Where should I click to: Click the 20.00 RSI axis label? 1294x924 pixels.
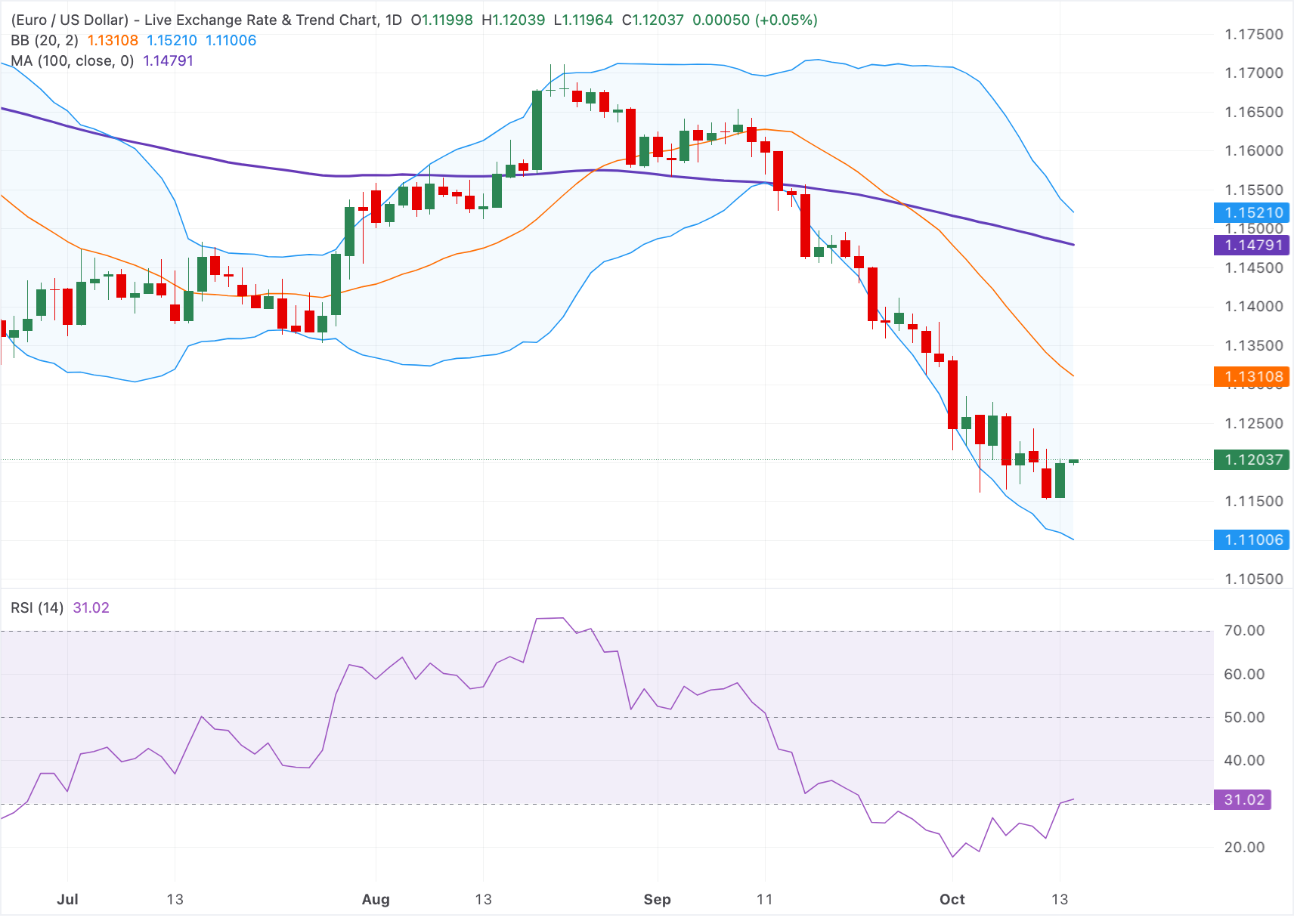click(x=1244, y=848)
